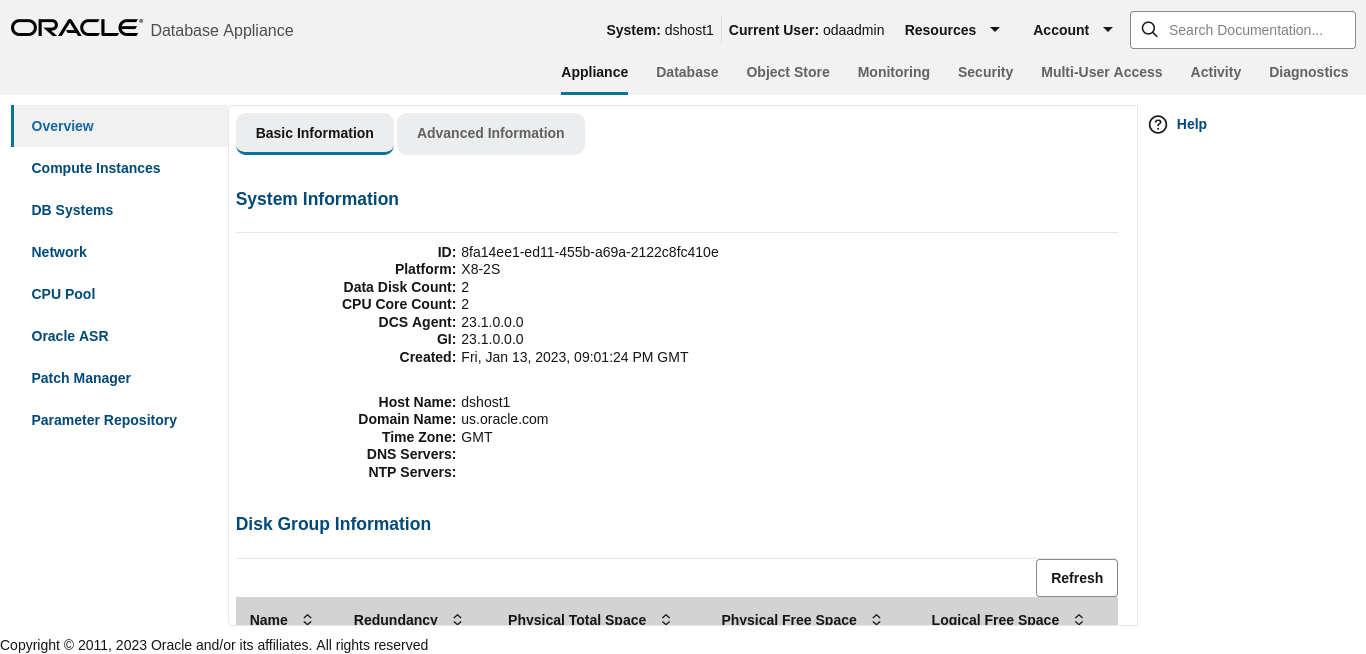Click the Time Zone value GMT
This screenshot has height=654, width=1366.
(x=477, y=437)
